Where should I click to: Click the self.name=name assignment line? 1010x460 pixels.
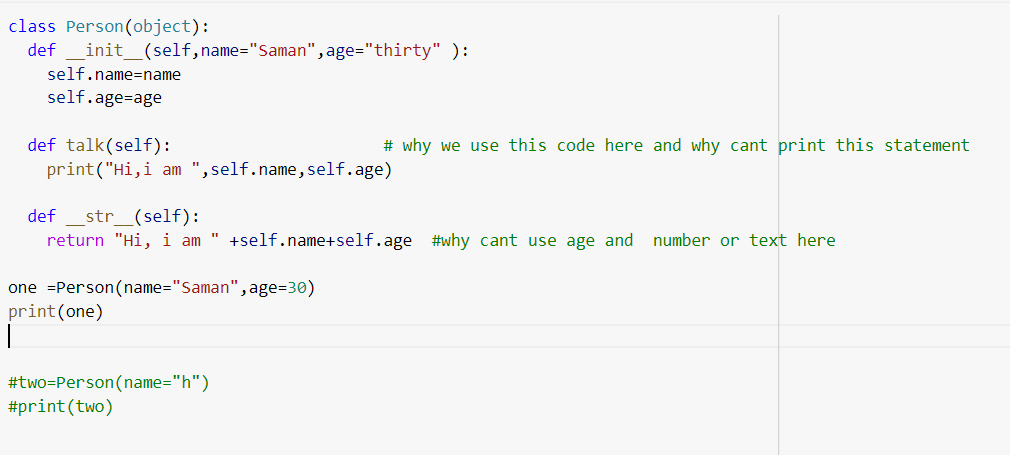point(114,75)
